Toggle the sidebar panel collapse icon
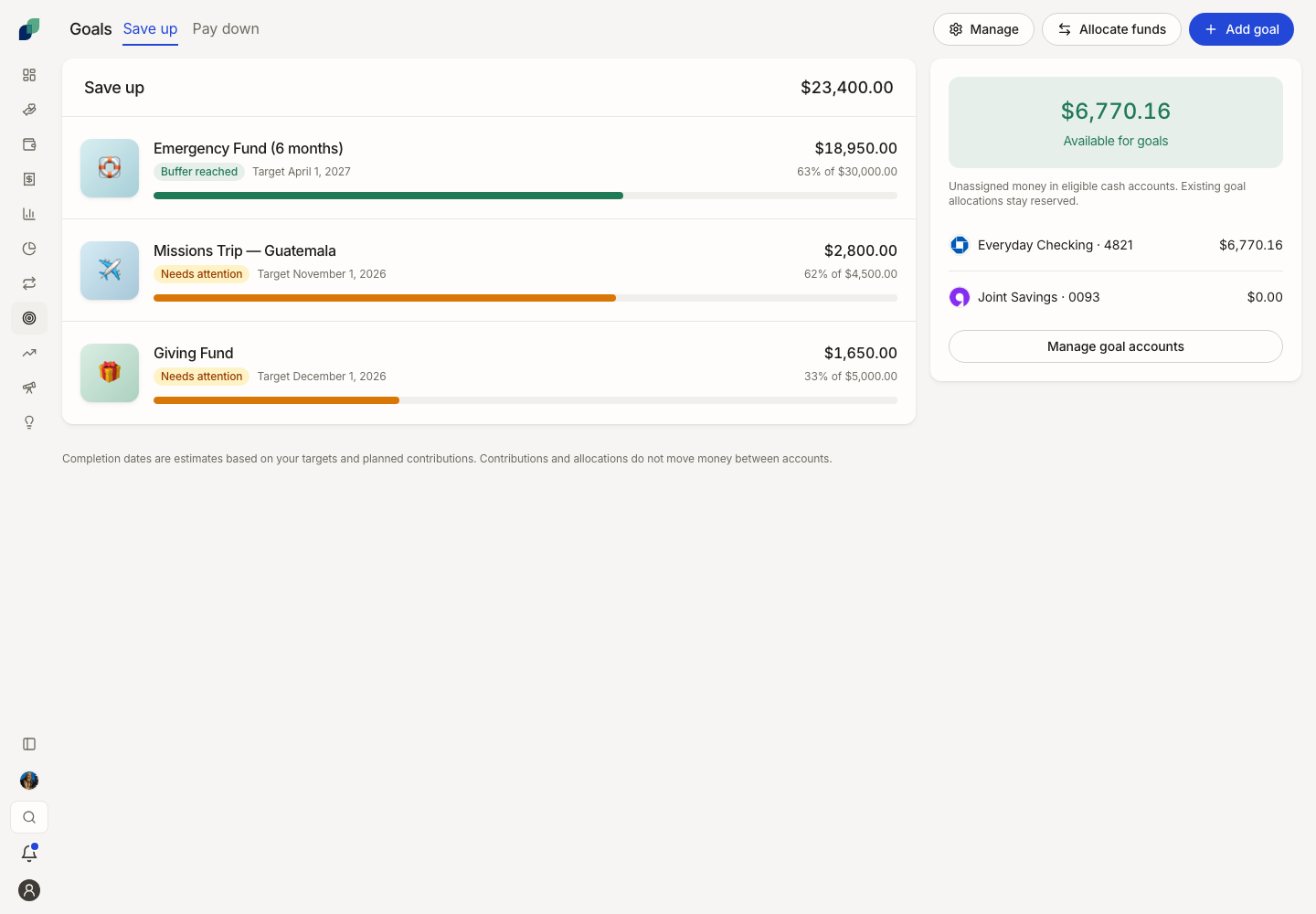1316x914 pixels. click(x=29, y=744)
